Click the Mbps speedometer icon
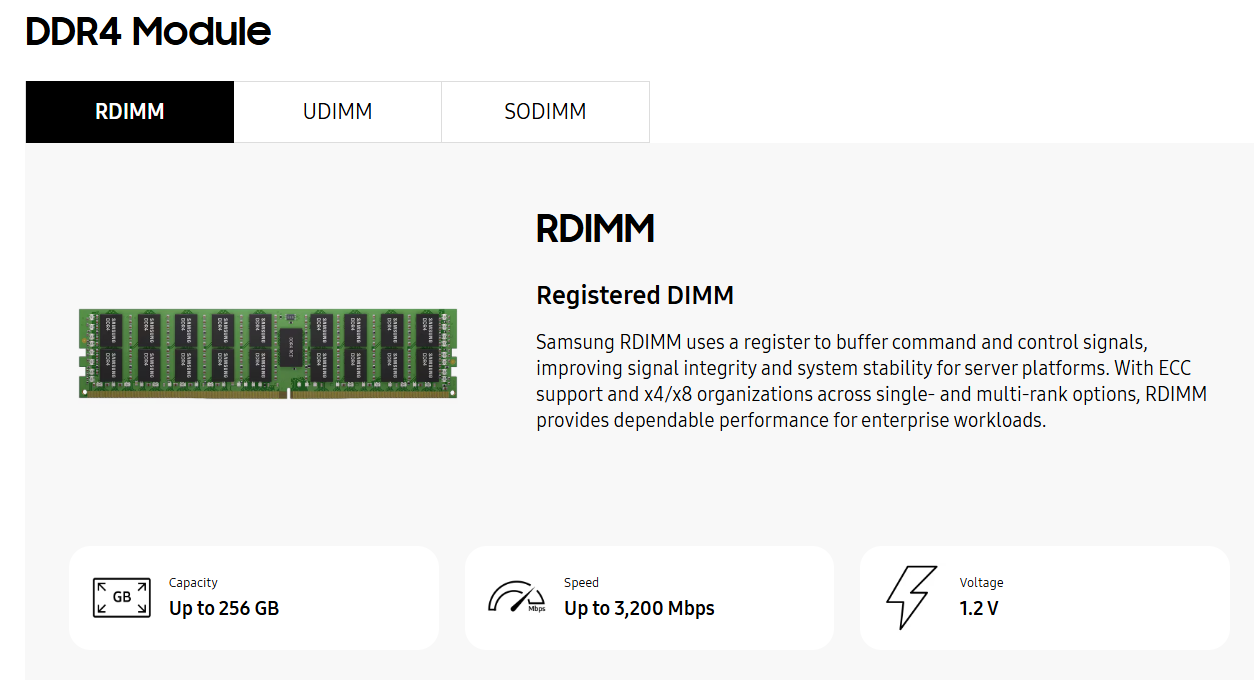This screenshot has width=1254, height=680. tap(517, 597)
